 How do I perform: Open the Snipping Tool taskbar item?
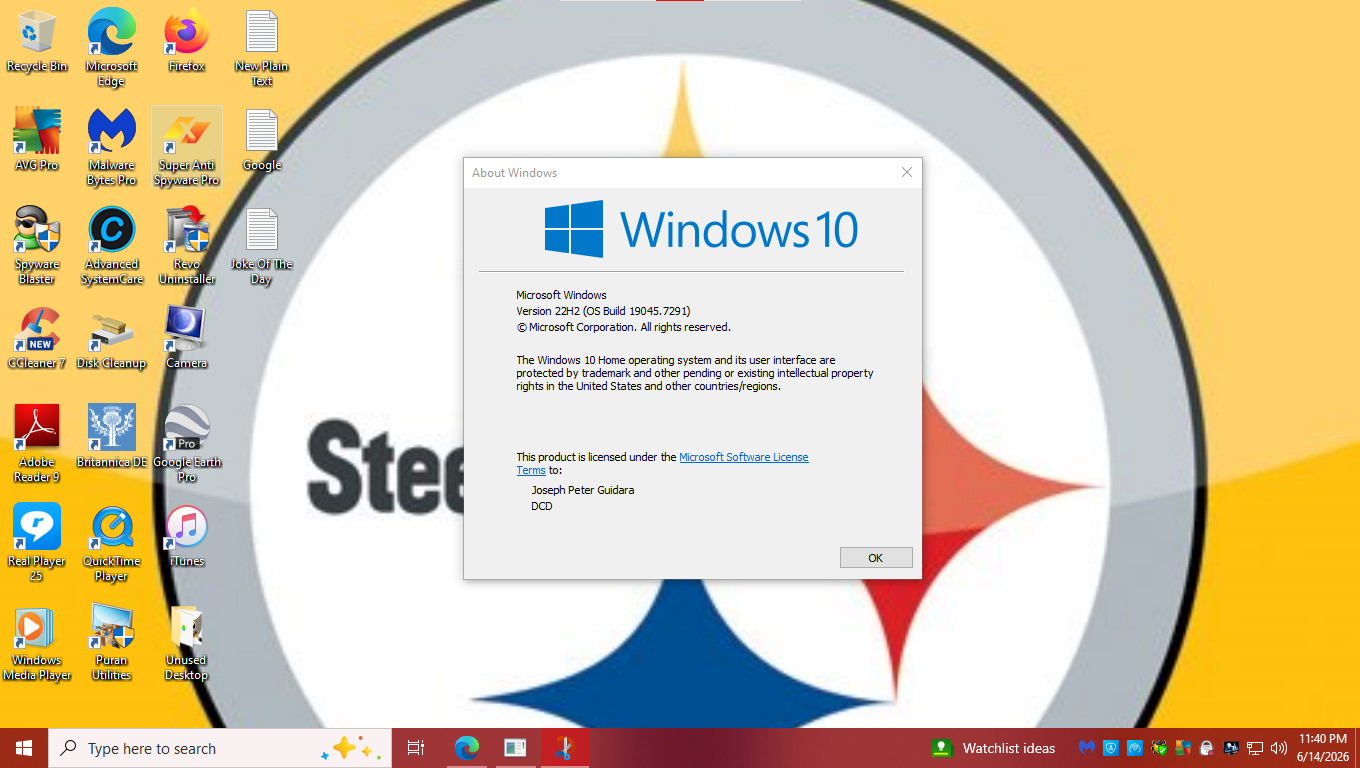tap(565, 748)
